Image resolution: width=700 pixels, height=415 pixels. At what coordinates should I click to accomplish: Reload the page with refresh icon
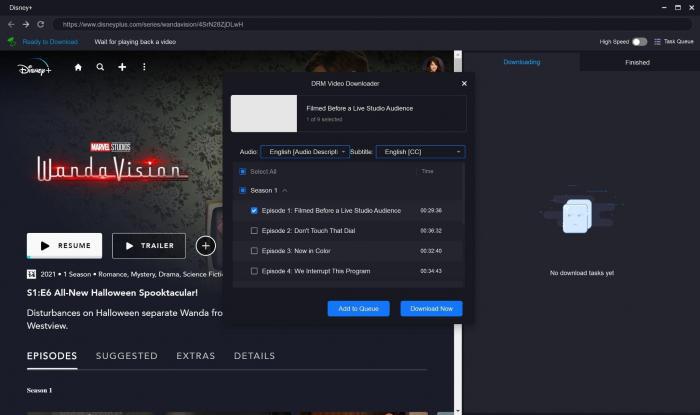41,25
